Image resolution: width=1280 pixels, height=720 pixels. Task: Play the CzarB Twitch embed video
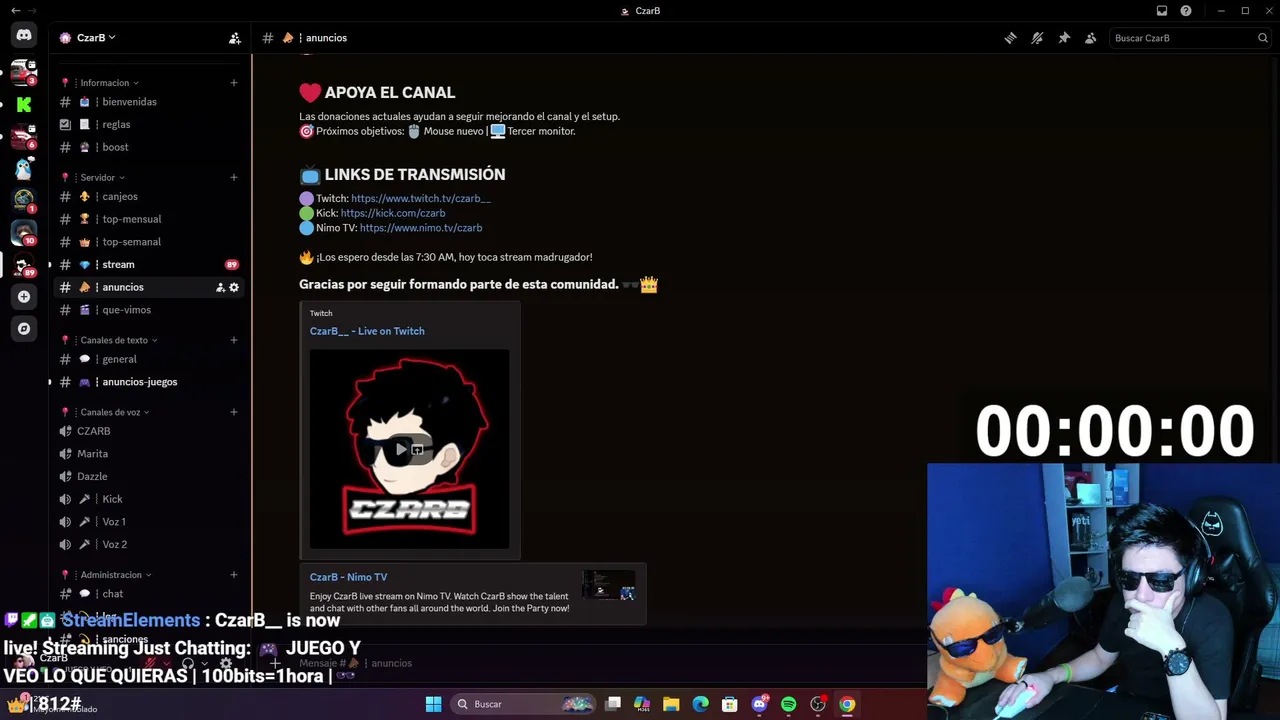(x=401, y=449)
